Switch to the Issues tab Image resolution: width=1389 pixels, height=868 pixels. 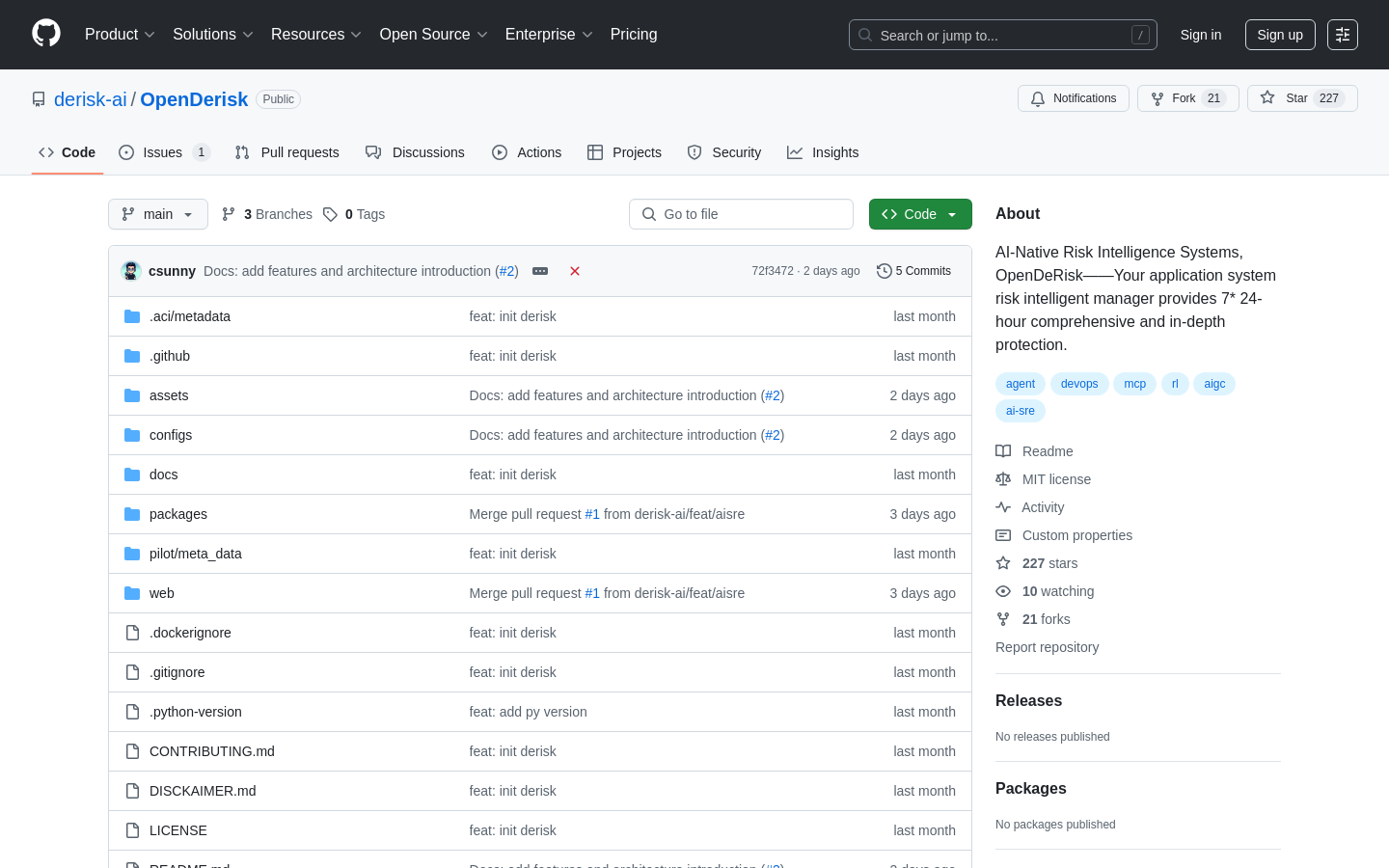[x=164, y=152]
